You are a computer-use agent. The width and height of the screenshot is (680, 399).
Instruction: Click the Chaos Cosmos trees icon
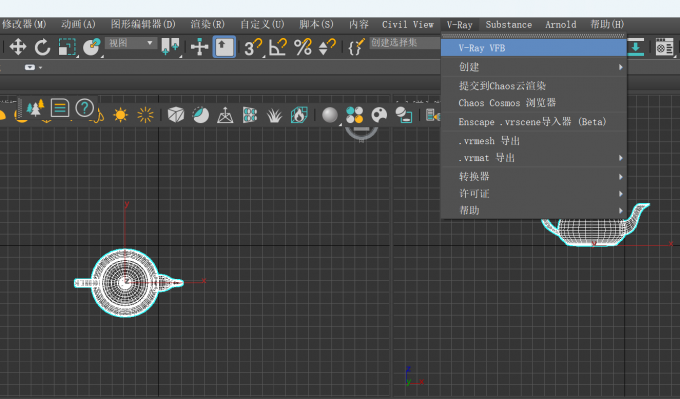pyautogui.click(x=36, y=108)
